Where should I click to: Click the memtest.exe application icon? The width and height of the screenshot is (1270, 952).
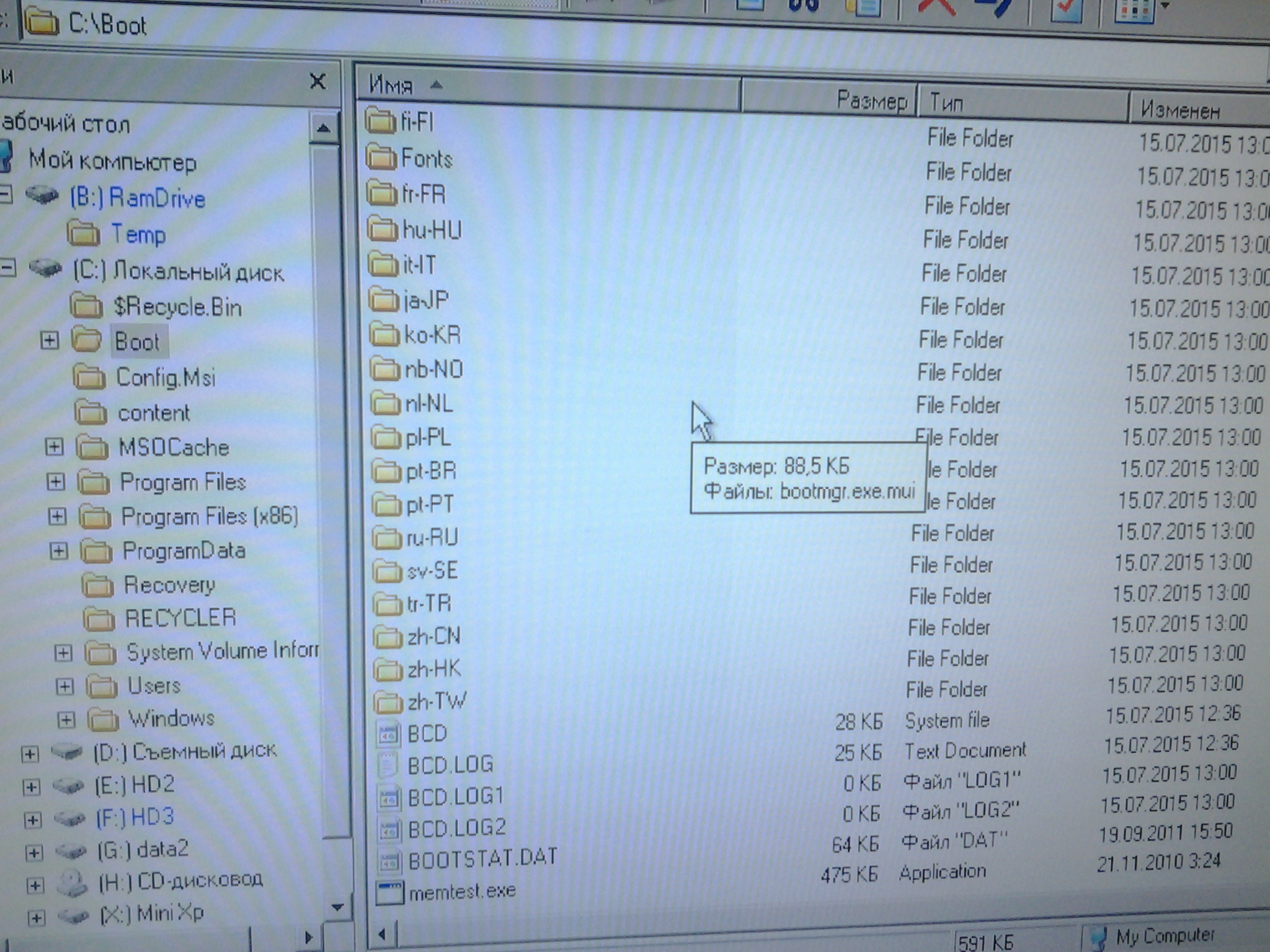390,892
